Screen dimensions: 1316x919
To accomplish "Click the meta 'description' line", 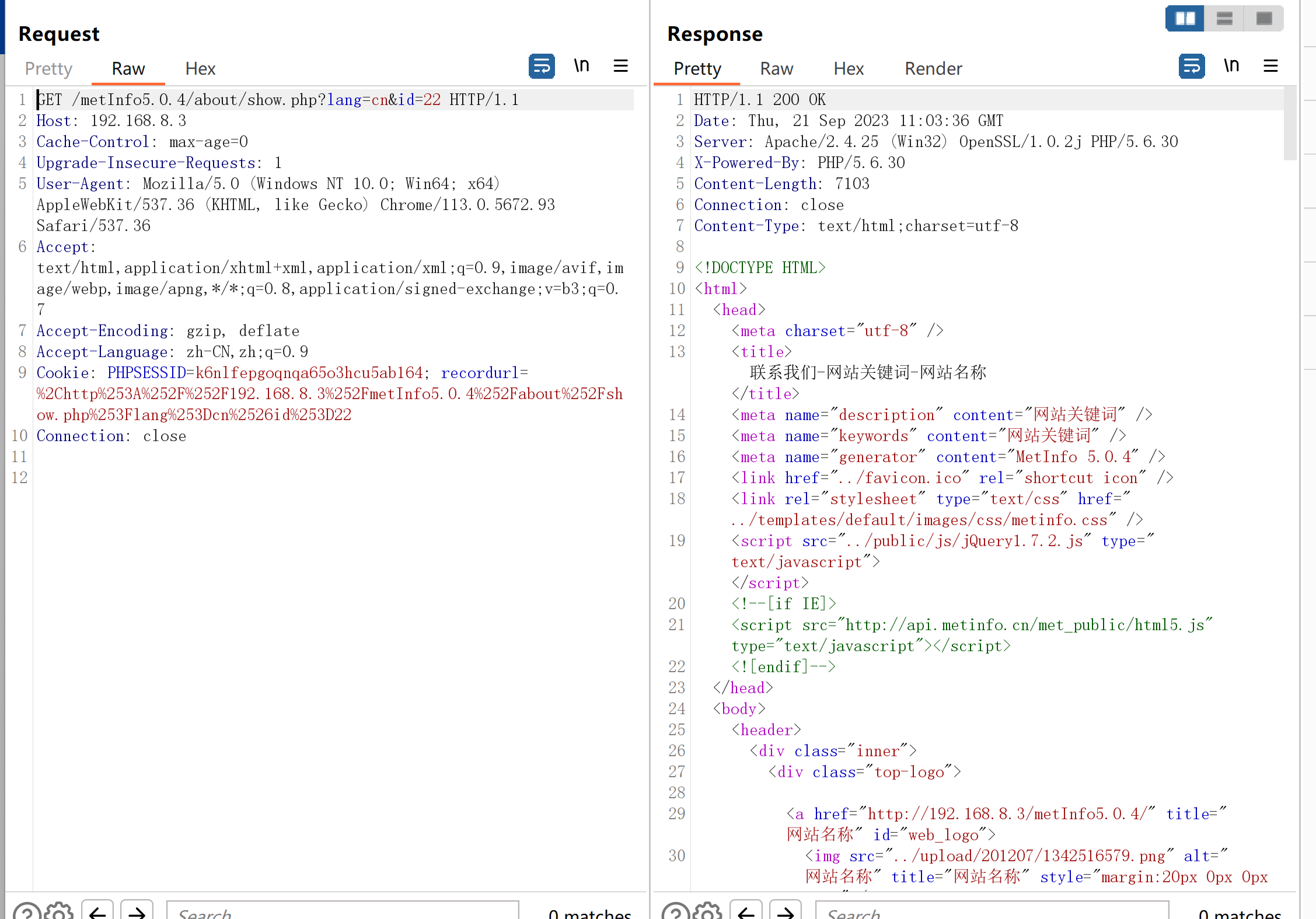I will pos(942,415).
